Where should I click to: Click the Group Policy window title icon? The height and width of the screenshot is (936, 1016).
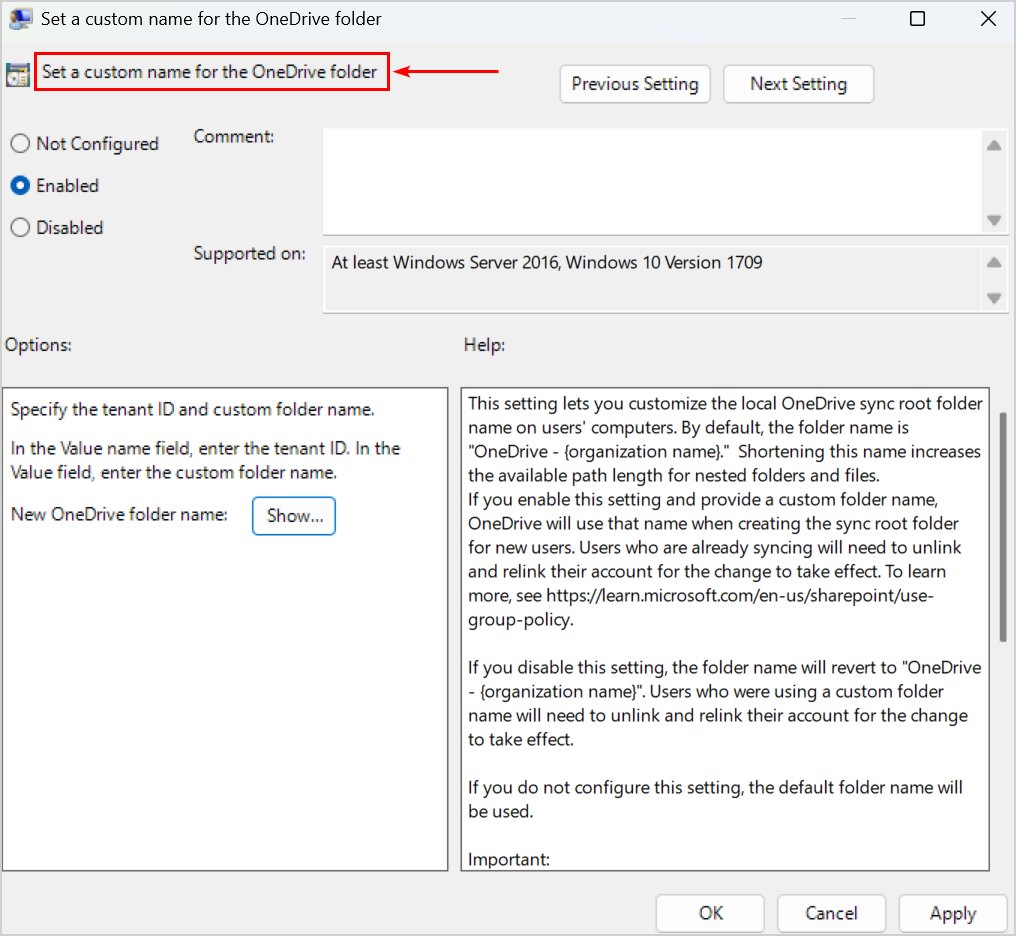click(x=19, y=18)
